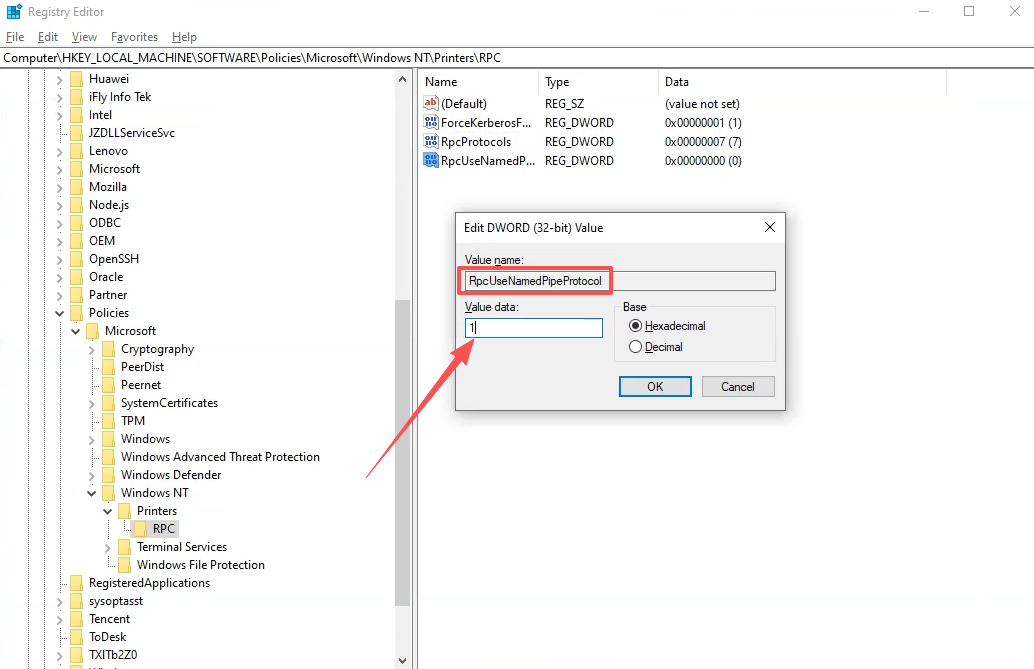This screenshot has width=1034, height=669.
Task: Collapse the Printers tree node
Action: click(x=107, y=511)
